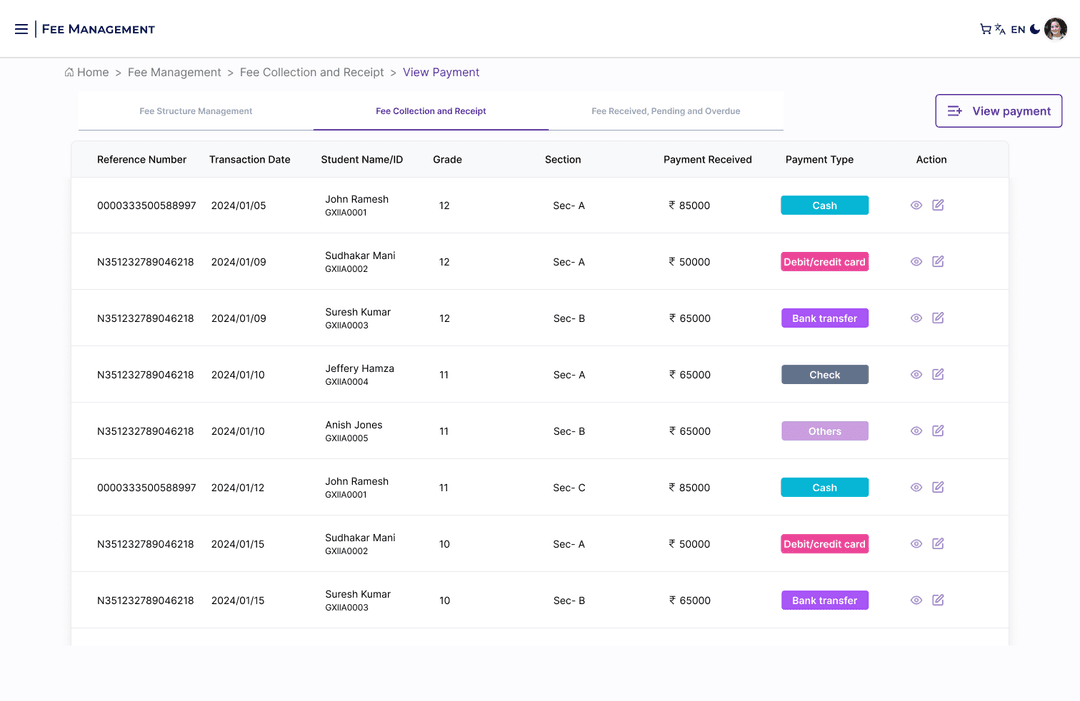Click the View Payment breadcrumb link
This screenshot has width=1080, height=701.
[x=441, y=72]
